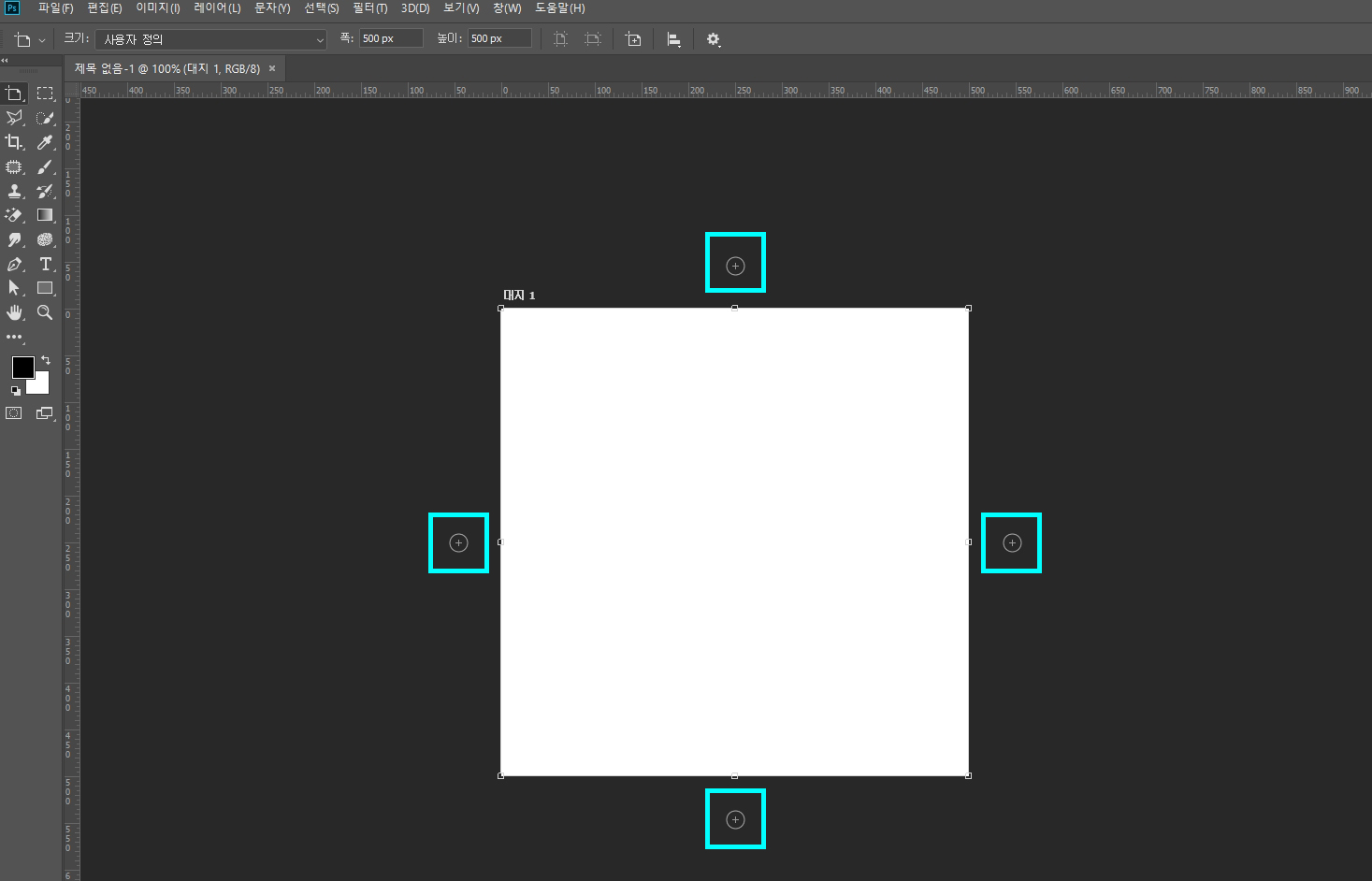Open the 크기 size preset dropdown
This screenshot has width=1372, height=881.
(x=211, y=39)
